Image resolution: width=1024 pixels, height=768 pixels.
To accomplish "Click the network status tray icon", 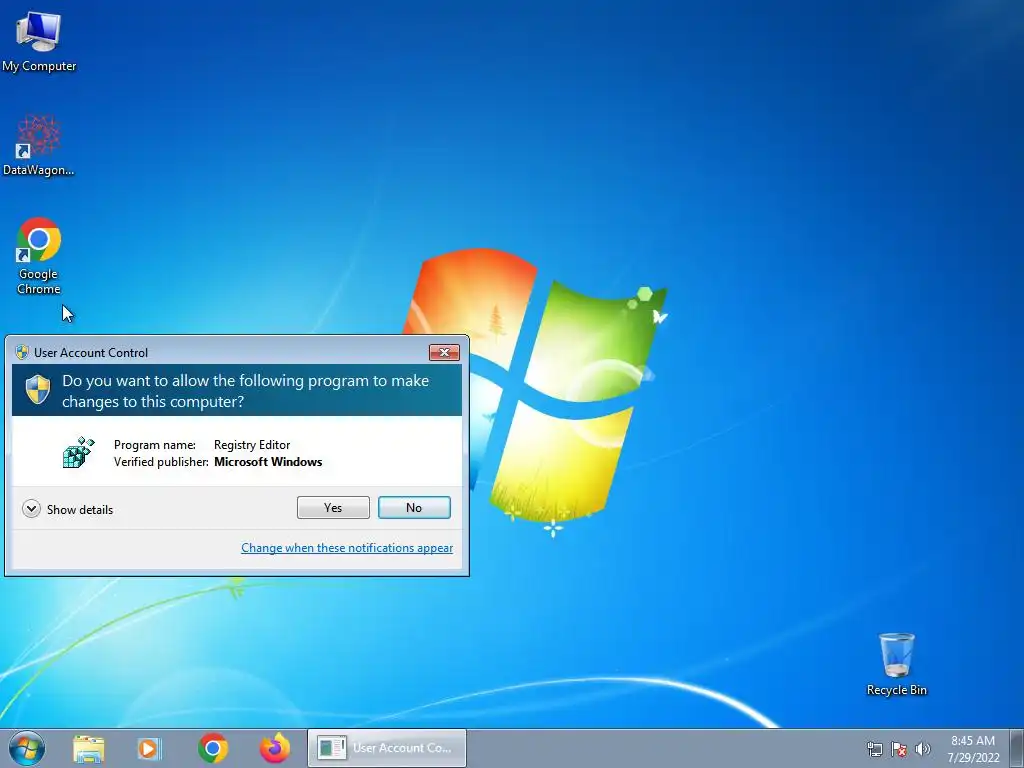I will click(x=874, y=749).
